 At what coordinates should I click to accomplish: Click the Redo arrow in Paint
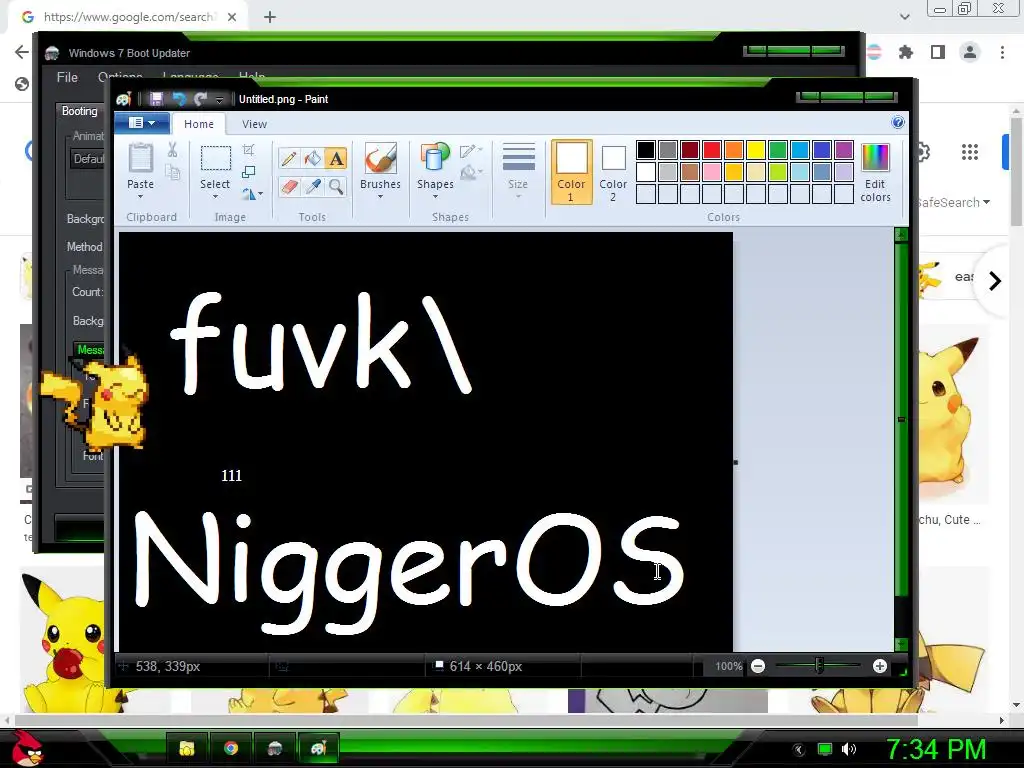point(200,99)
